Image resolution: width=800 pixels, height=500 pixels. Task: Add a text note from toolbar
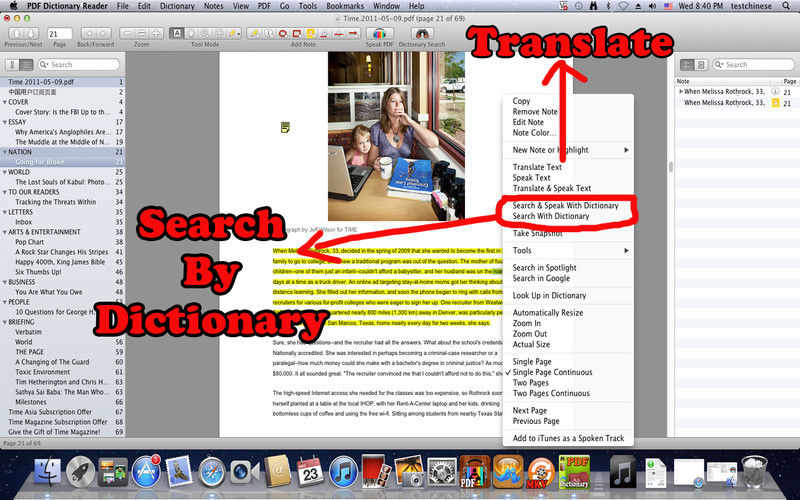click(255, 34)
